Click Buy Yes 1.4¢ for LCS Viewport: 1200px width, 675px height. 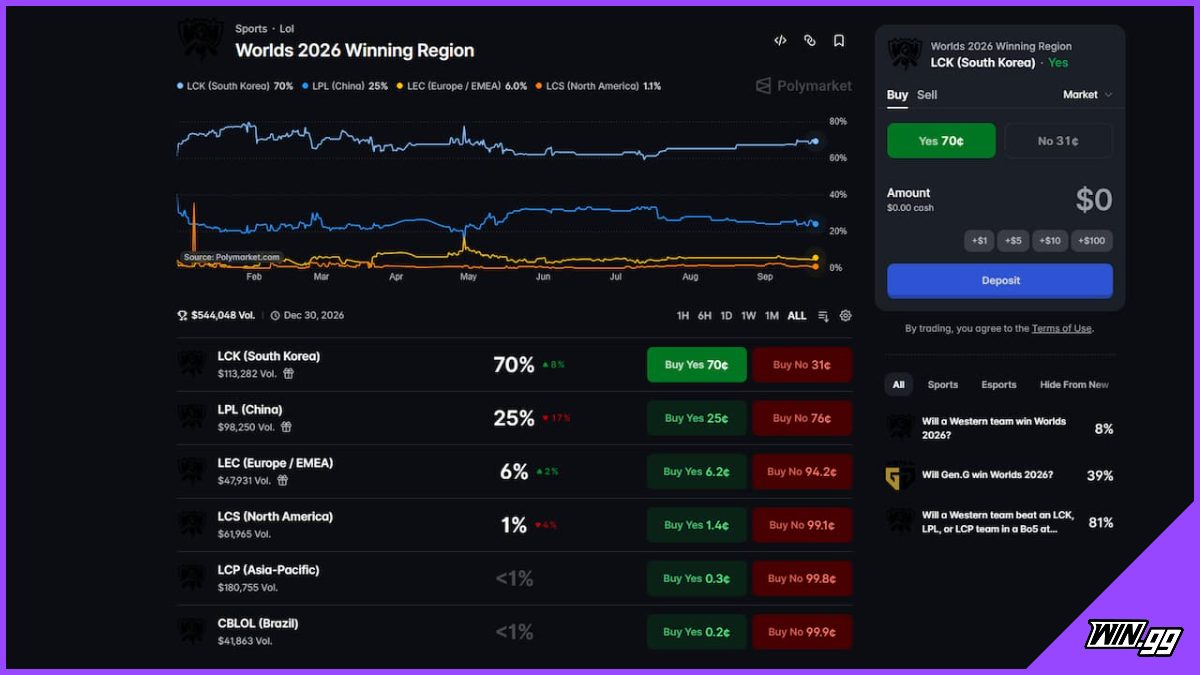tap(697, 525)
